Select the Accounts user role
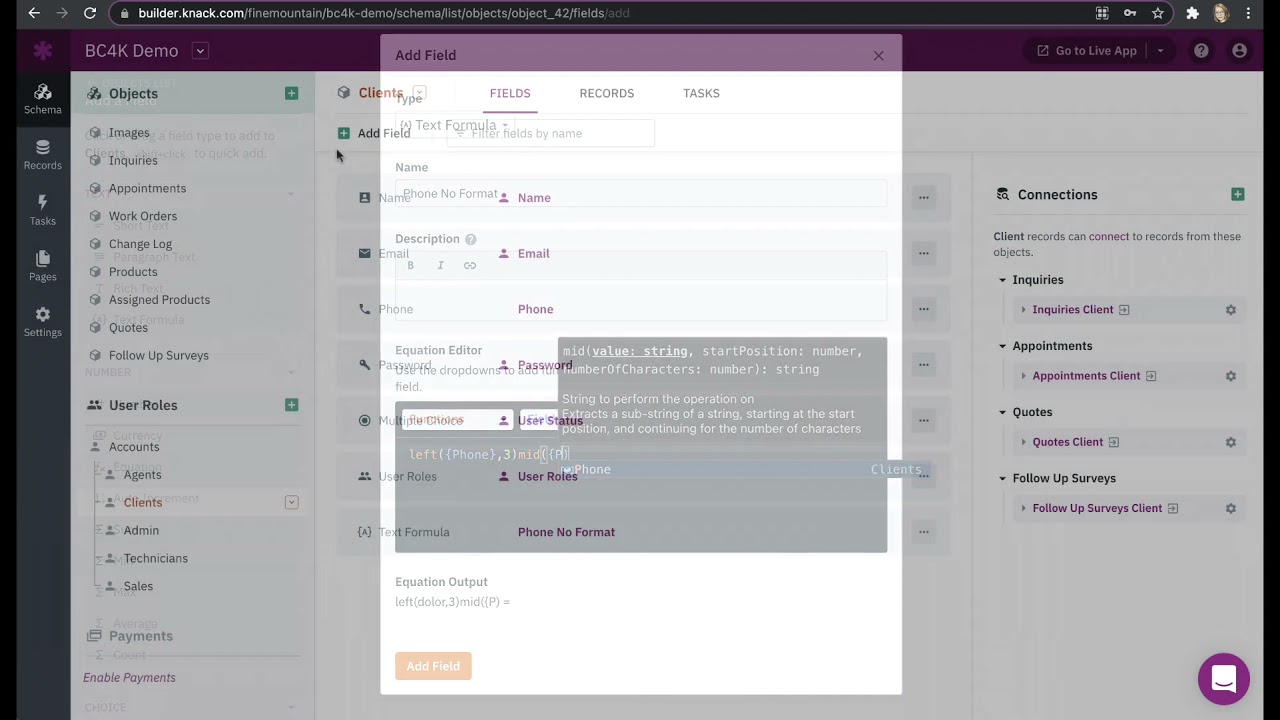This screenshot has width=1280, height=720. (x=134, y=447)
